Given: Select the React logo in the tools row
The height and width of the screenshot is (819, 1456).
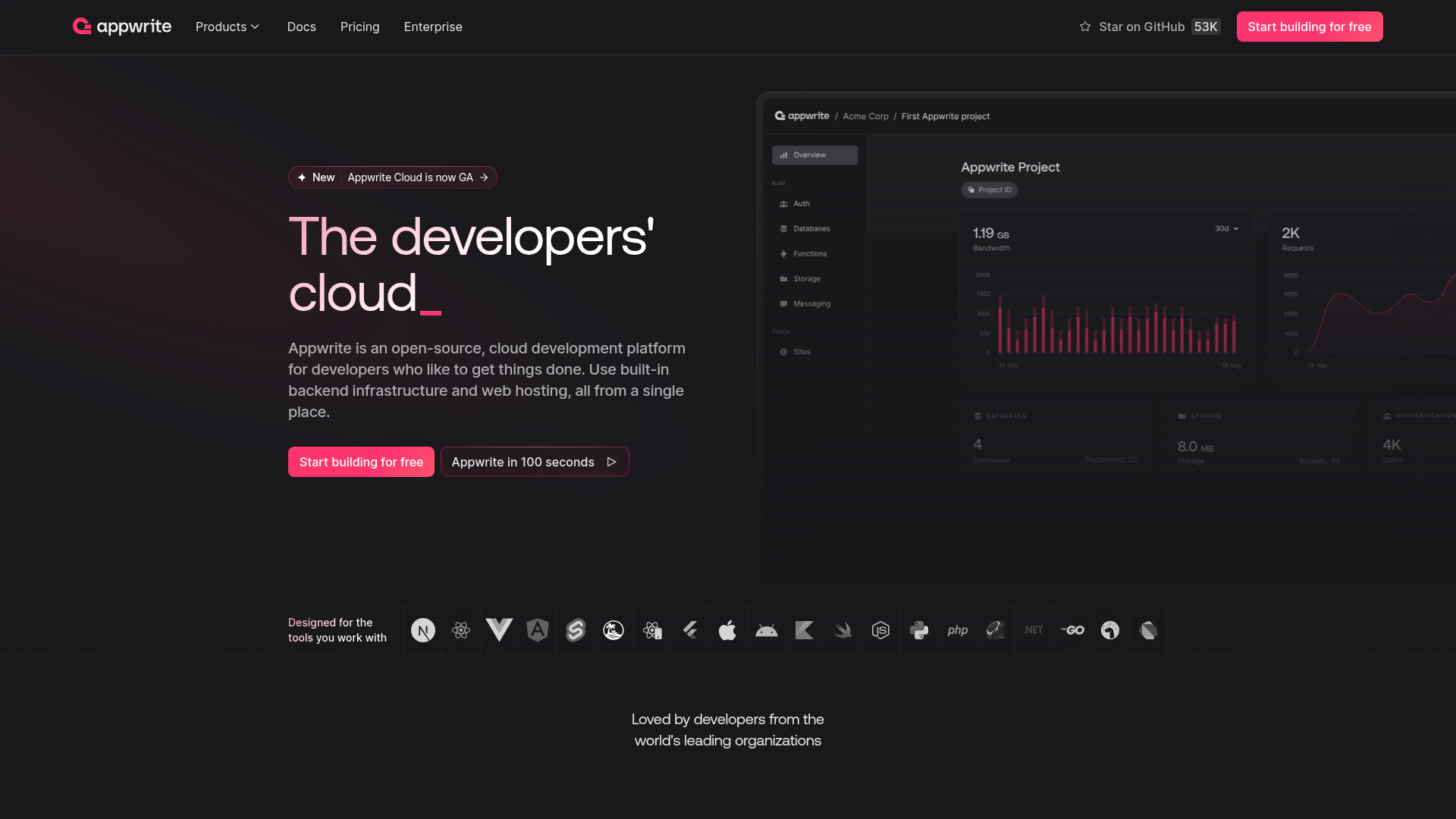Looking at the screenshot, I should coord(460,630).
